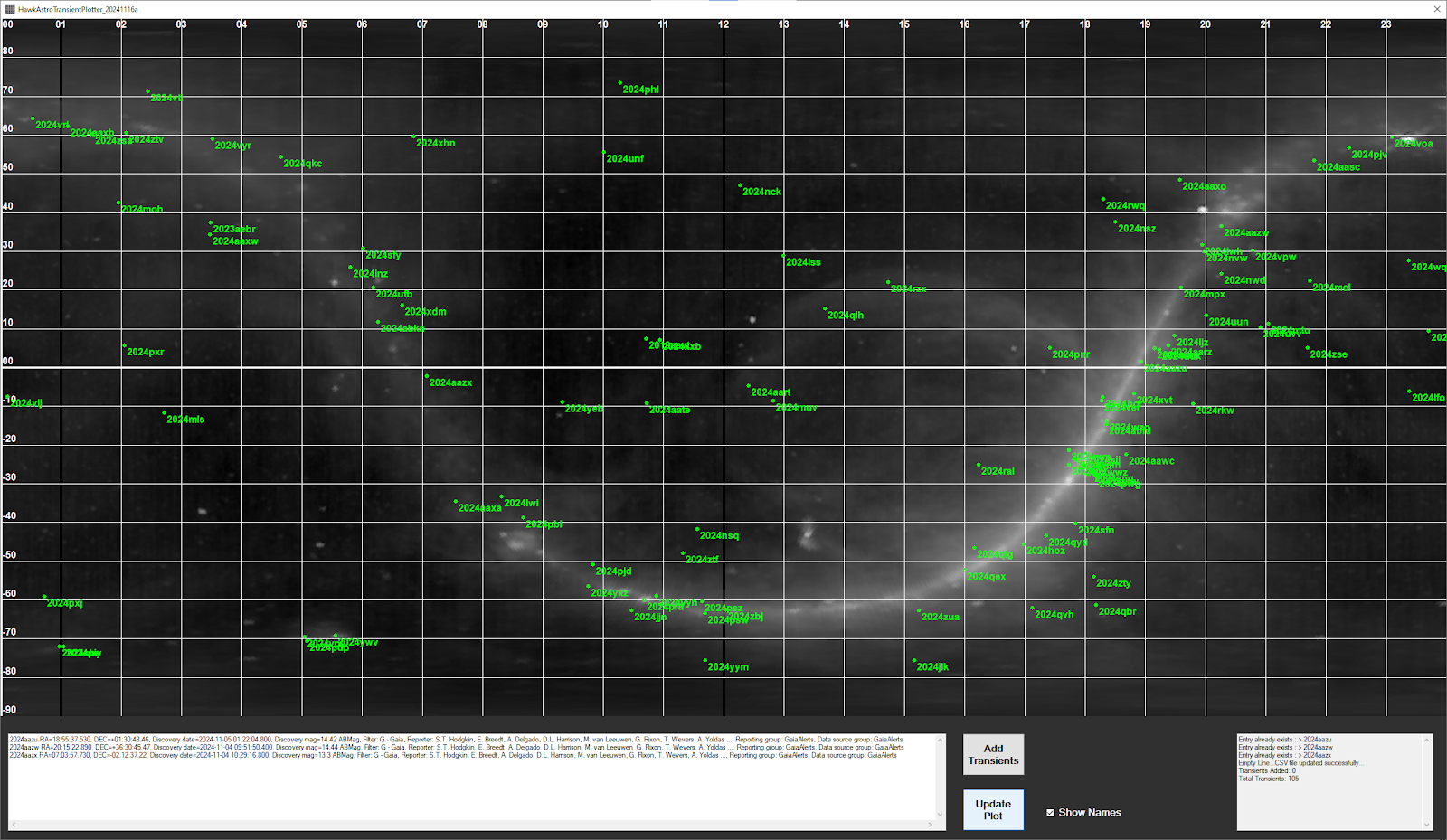Click the 2024aazx plotted transient label
1447x840 pixels.
click(450, 383)
